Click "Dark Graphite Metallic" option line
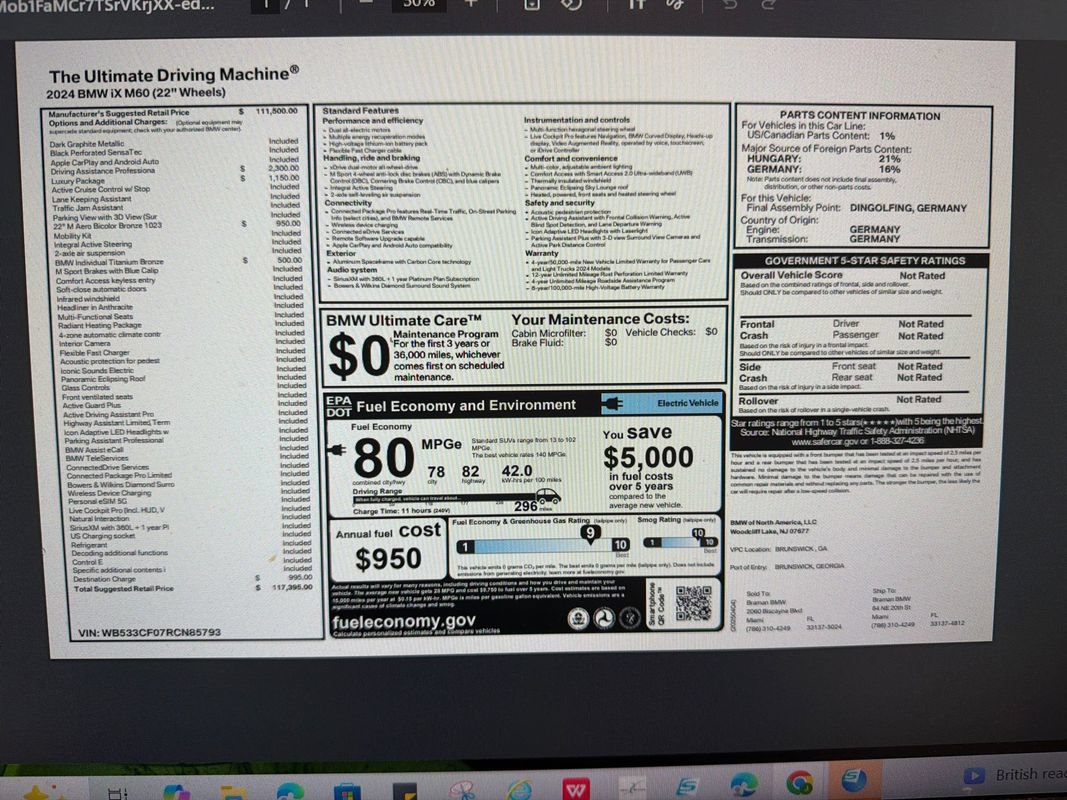The image size is (1067, 800). (86, 144)
